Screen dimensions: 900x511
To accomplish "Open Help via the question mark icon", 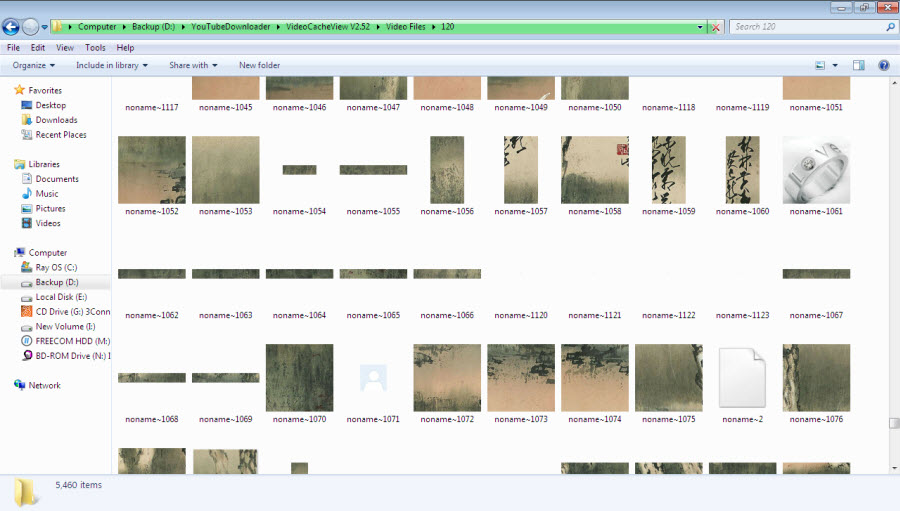I will tap(884, 65).
